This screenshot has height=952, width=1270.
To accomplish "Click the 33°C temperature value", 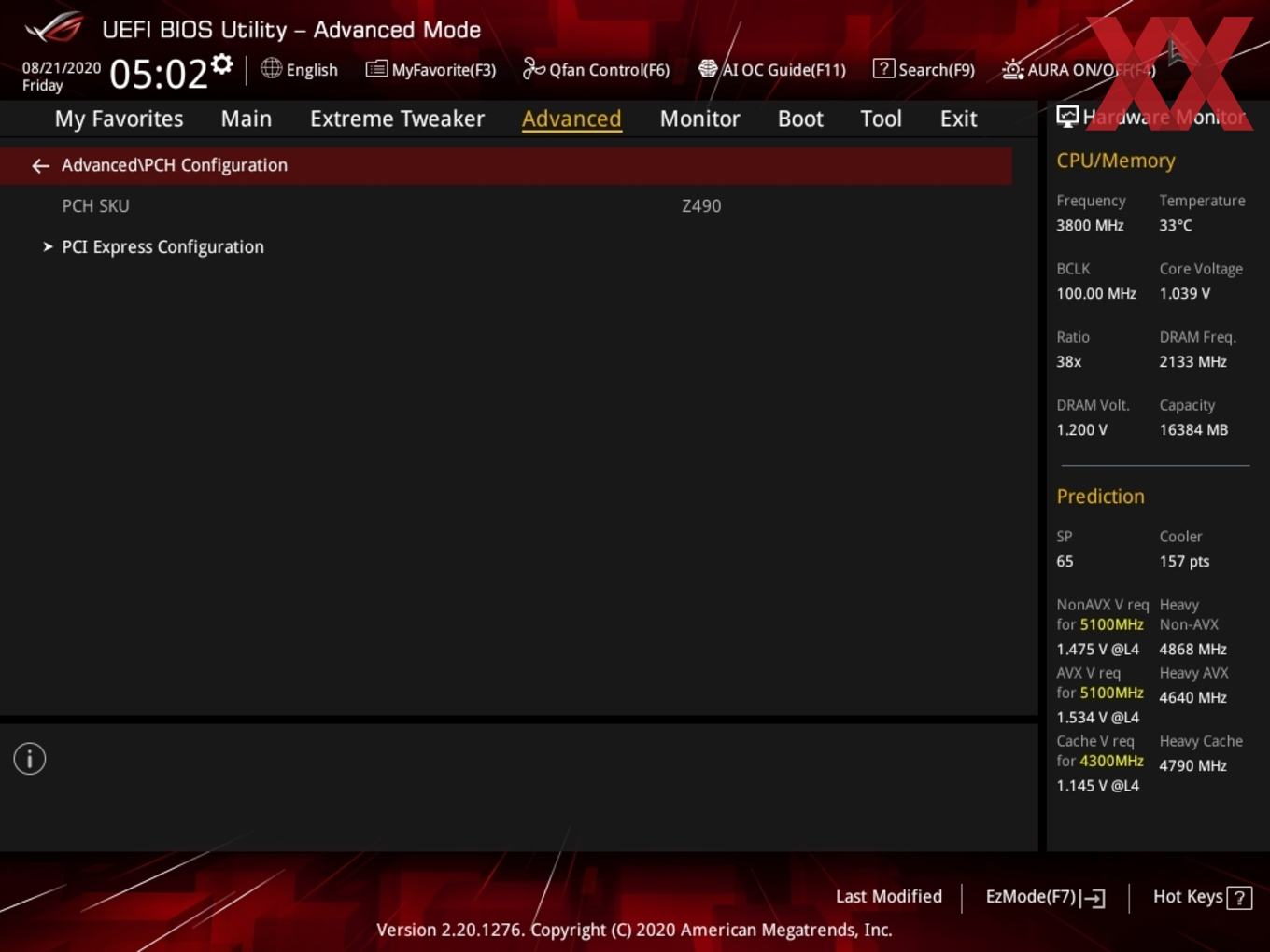I will click(1176, 225).
